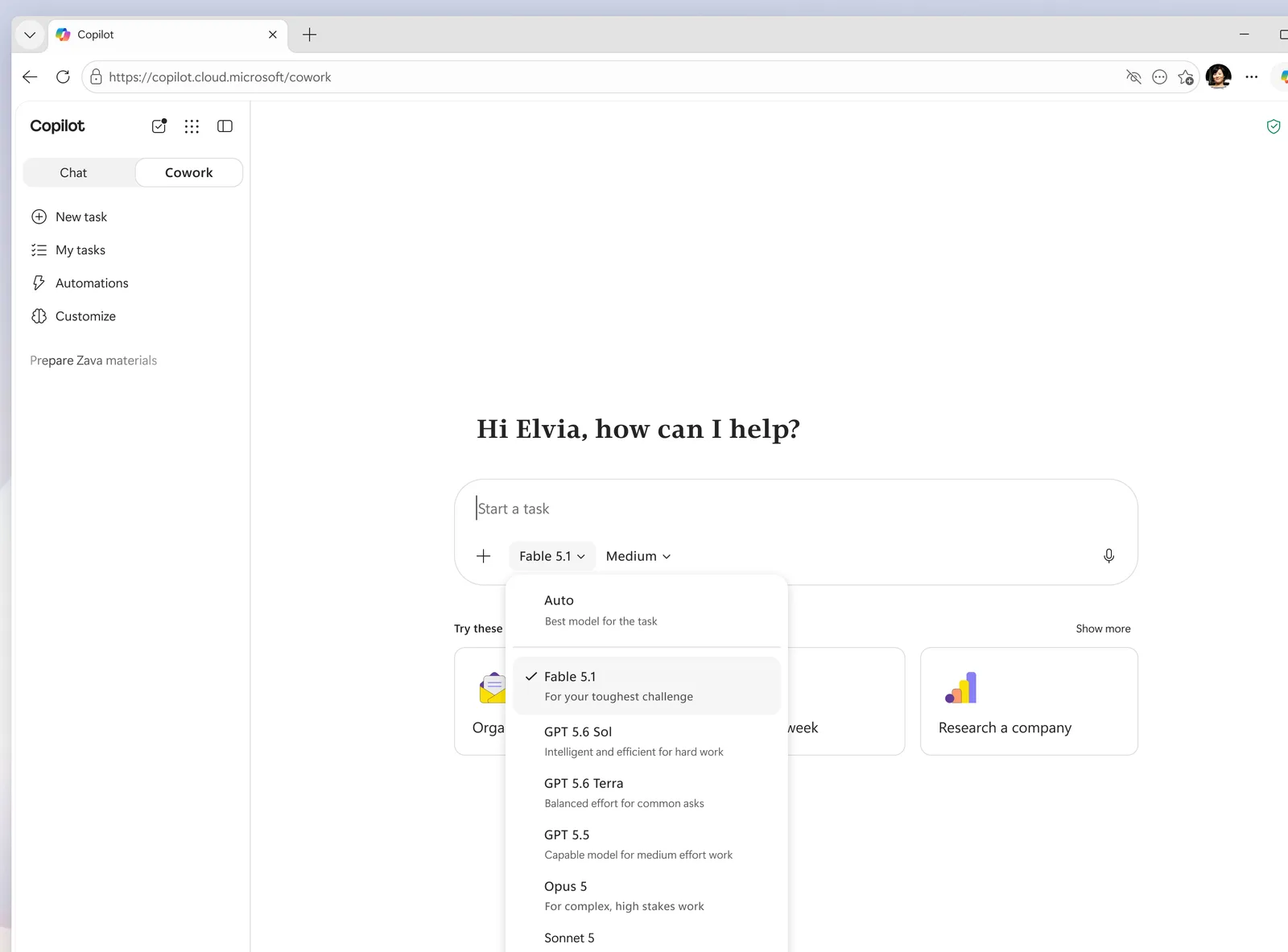The width and height of the screenshot is (1288, 952).
Task: Click the plus attach button in task box
Action: [x=484, y=556]
